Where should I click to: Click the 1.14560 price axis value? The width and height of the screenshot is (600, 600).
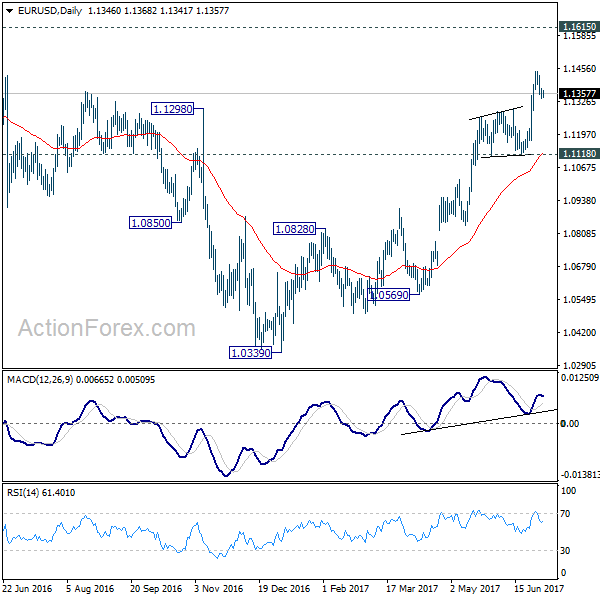[x=579, y=68]
